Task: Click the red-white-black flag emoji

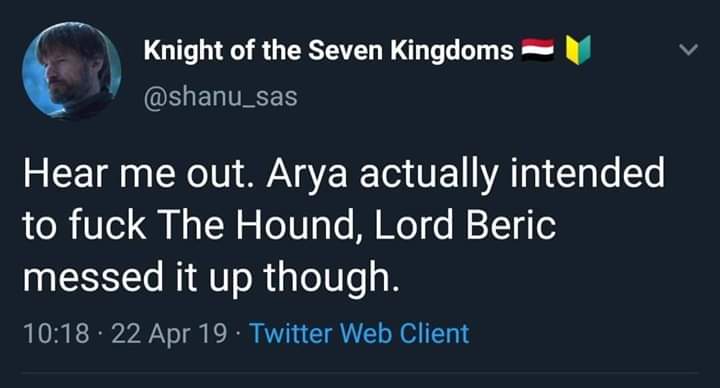Action: tap(538, 50)
